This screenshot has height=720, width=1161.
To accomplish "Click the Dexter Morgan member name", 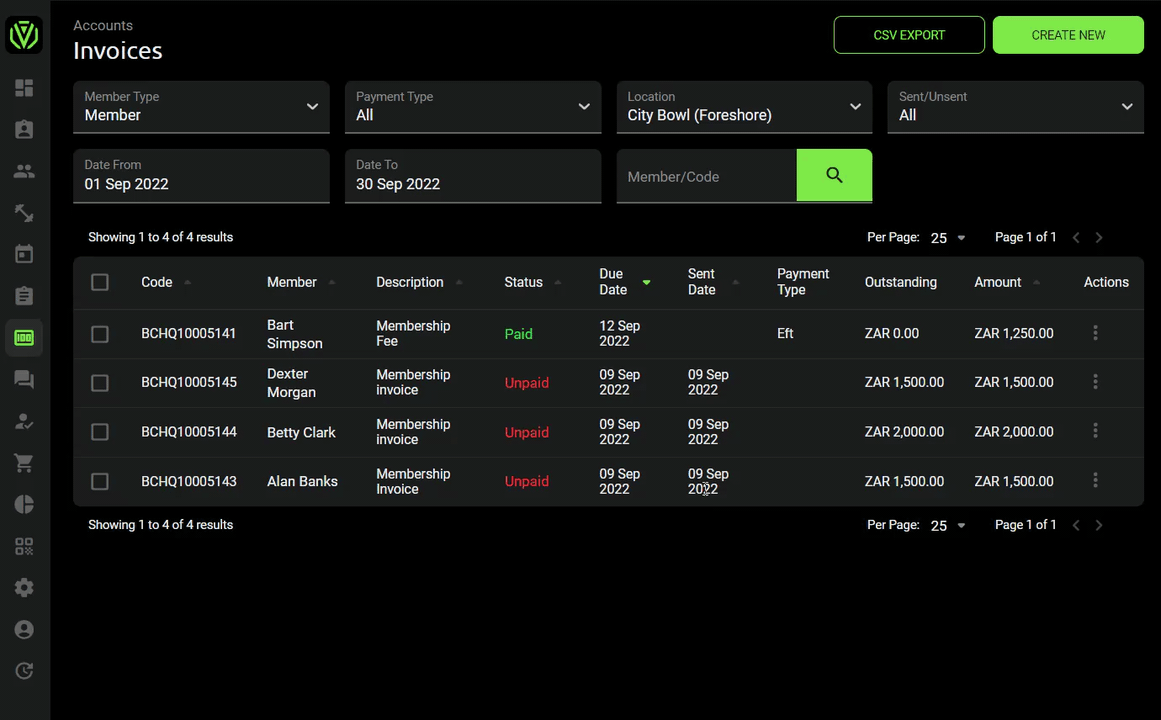I will pos(291,383).
